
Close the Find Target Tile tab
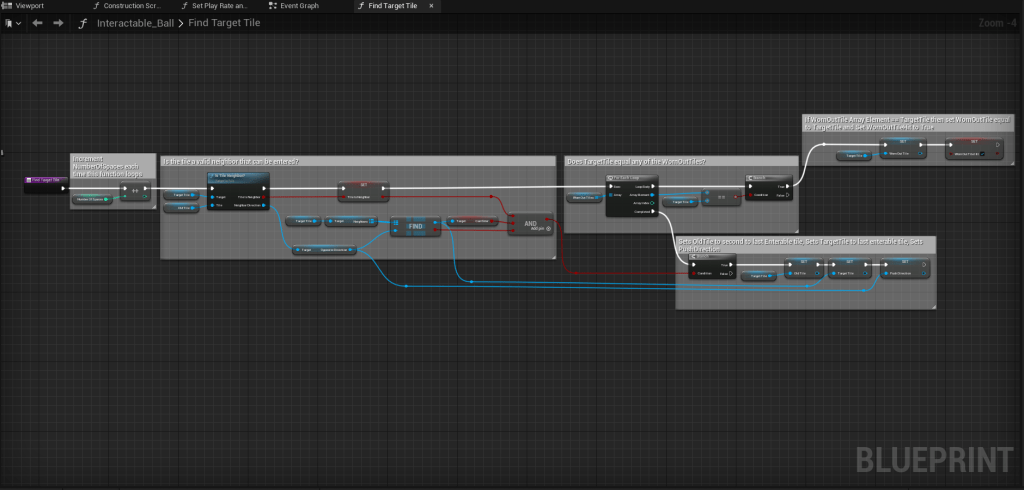(x=431, y=6)
